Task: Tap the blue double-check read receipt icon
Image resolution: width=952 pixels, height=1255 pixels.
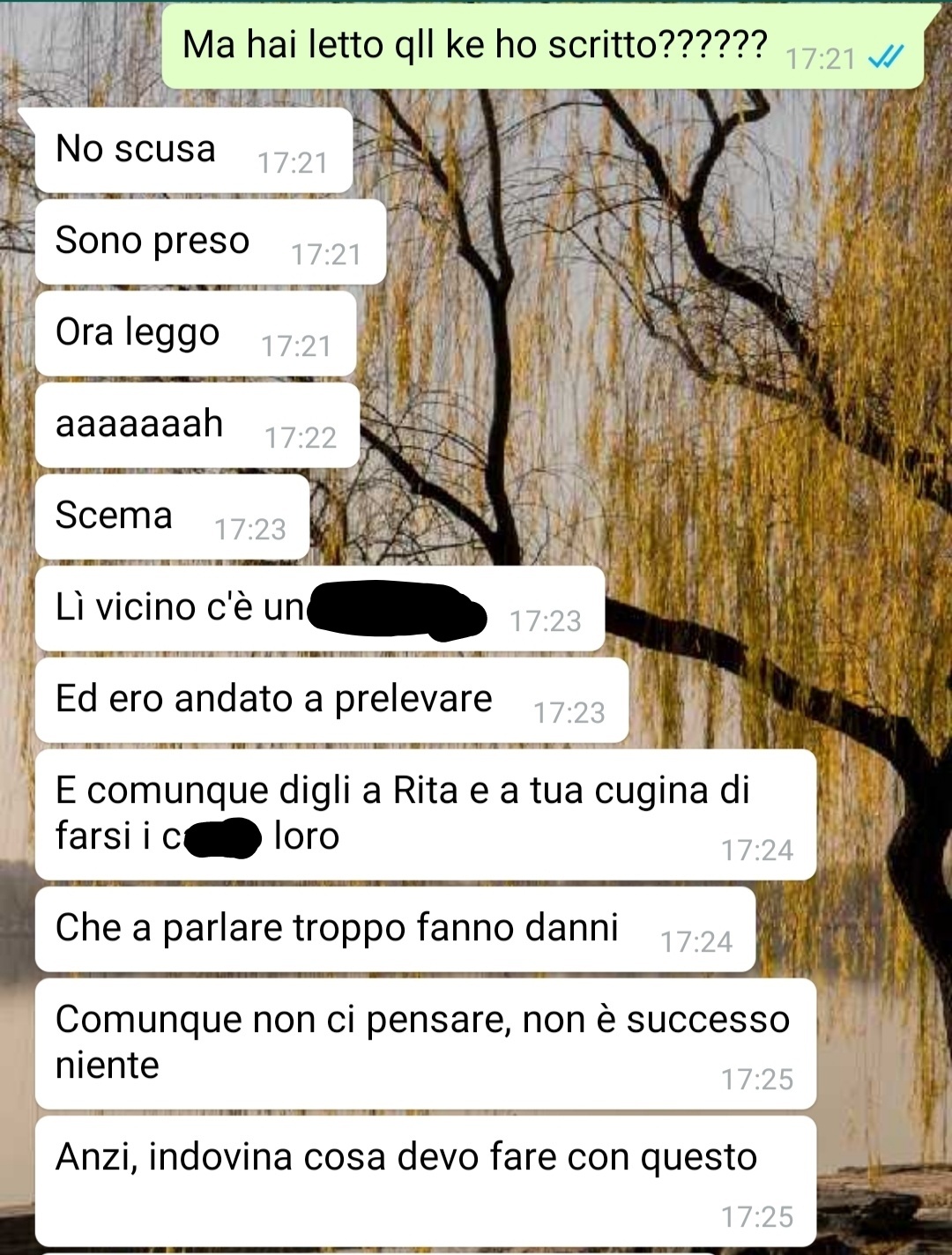Action: click(886, 59)
